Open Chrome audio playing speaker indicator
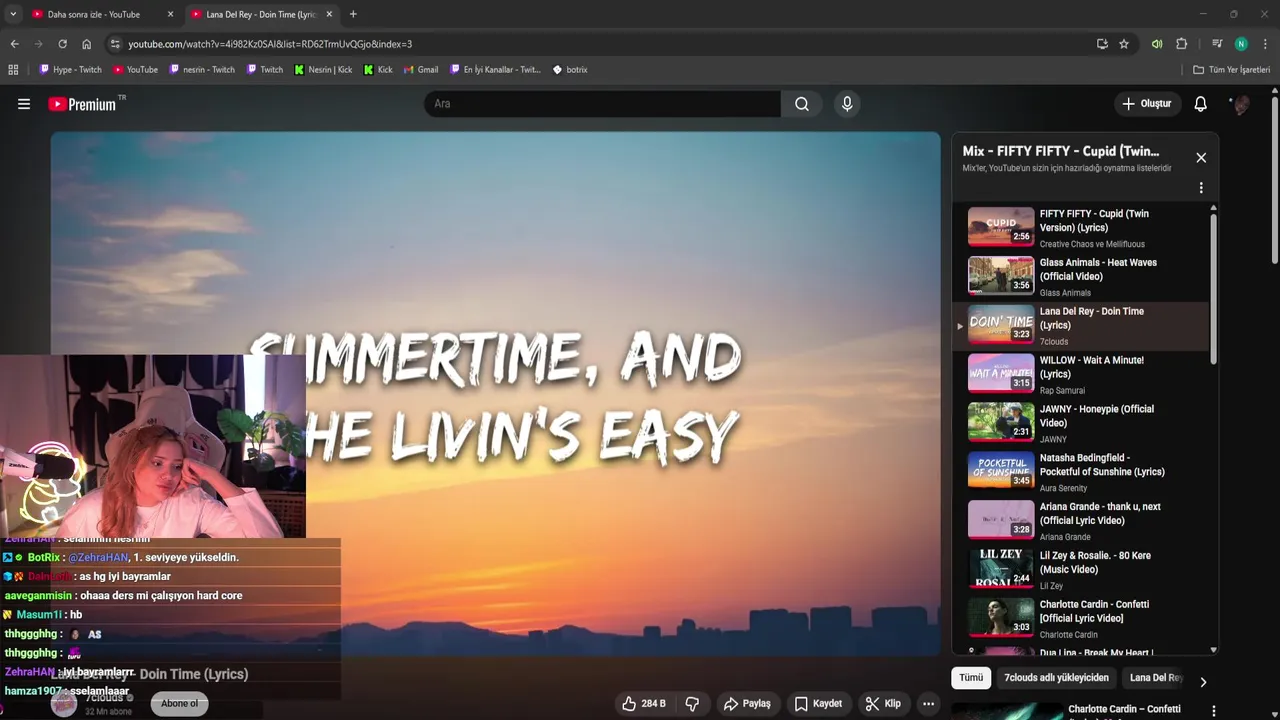 click(x=1157, y=44)
